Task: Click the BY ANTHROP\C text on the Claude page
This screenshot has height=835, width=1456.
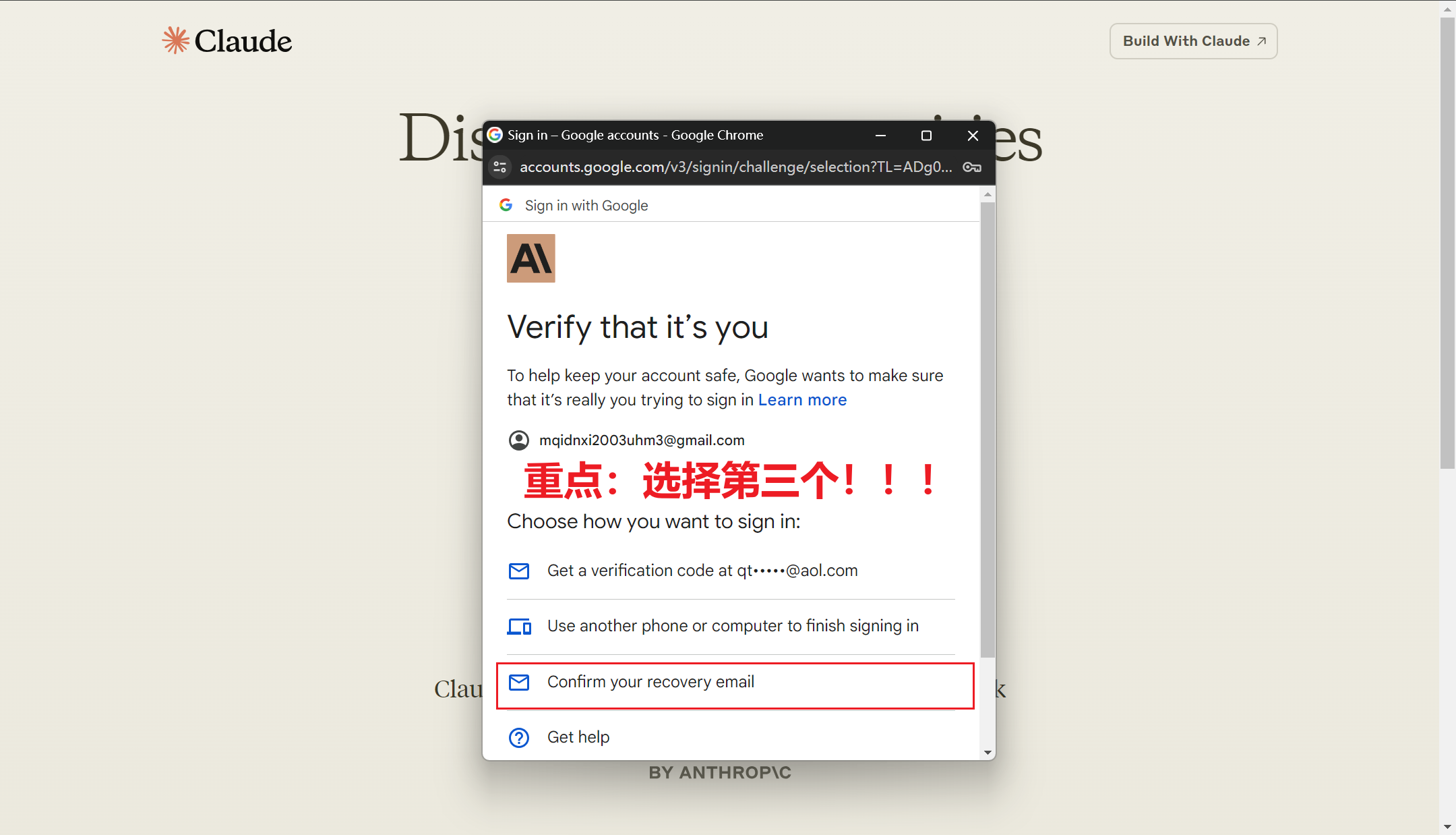Action: 720,772
